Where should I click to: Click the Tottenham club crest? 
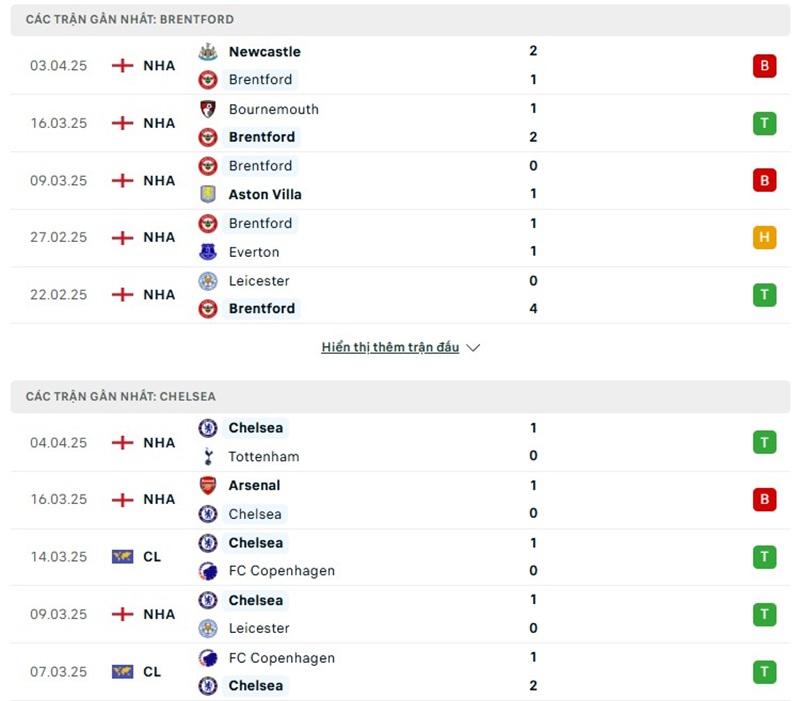coord(208,457)
